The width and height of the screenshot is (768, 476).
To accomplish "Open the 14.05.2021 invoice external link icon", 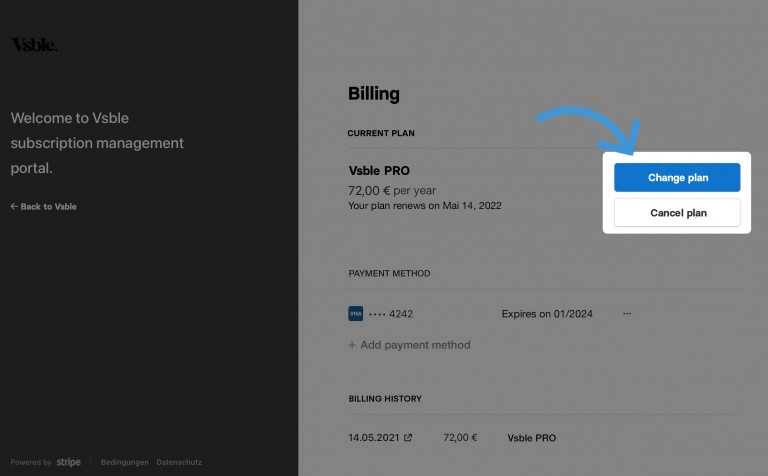I will [408, 437].
